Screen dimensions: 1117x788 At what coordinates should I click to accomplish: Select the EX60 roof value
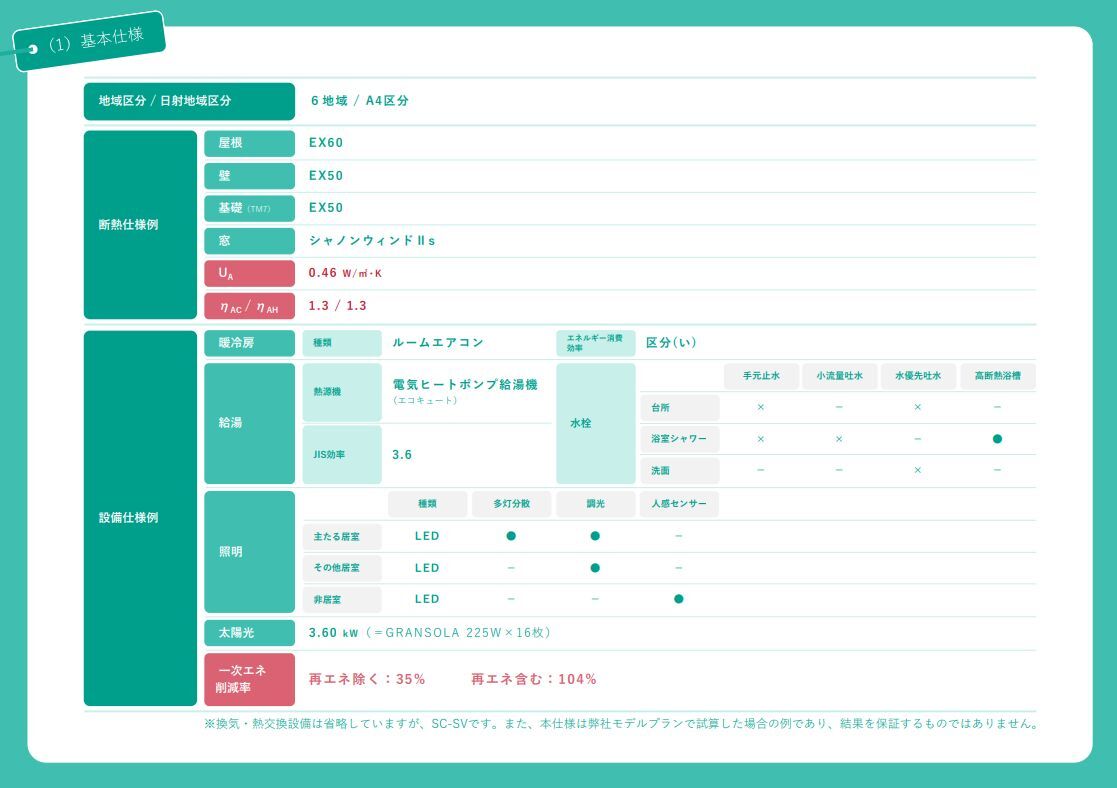[326, 142]
